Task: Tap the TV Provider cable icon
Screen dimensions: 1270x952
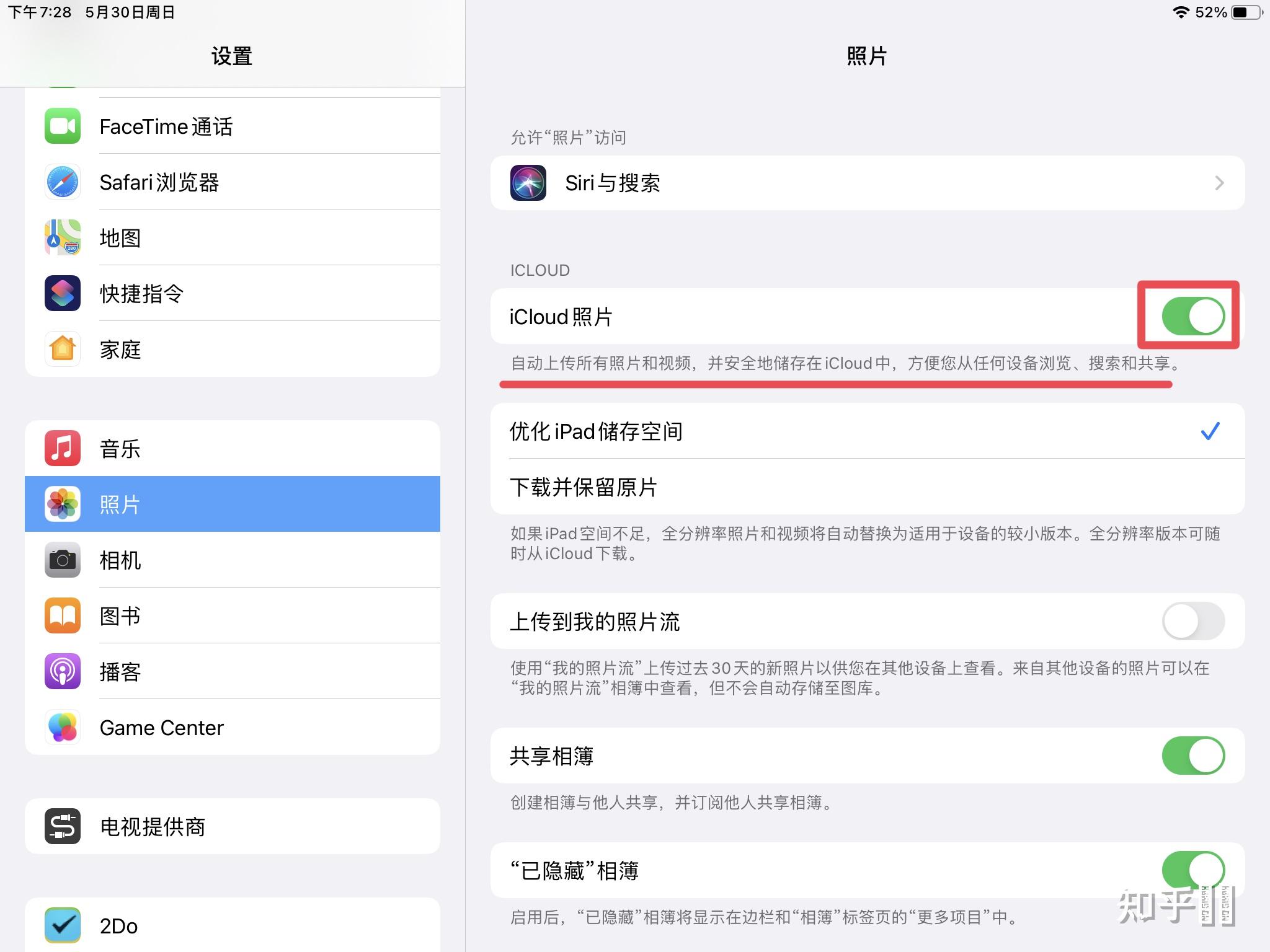Action: [63, 826]
